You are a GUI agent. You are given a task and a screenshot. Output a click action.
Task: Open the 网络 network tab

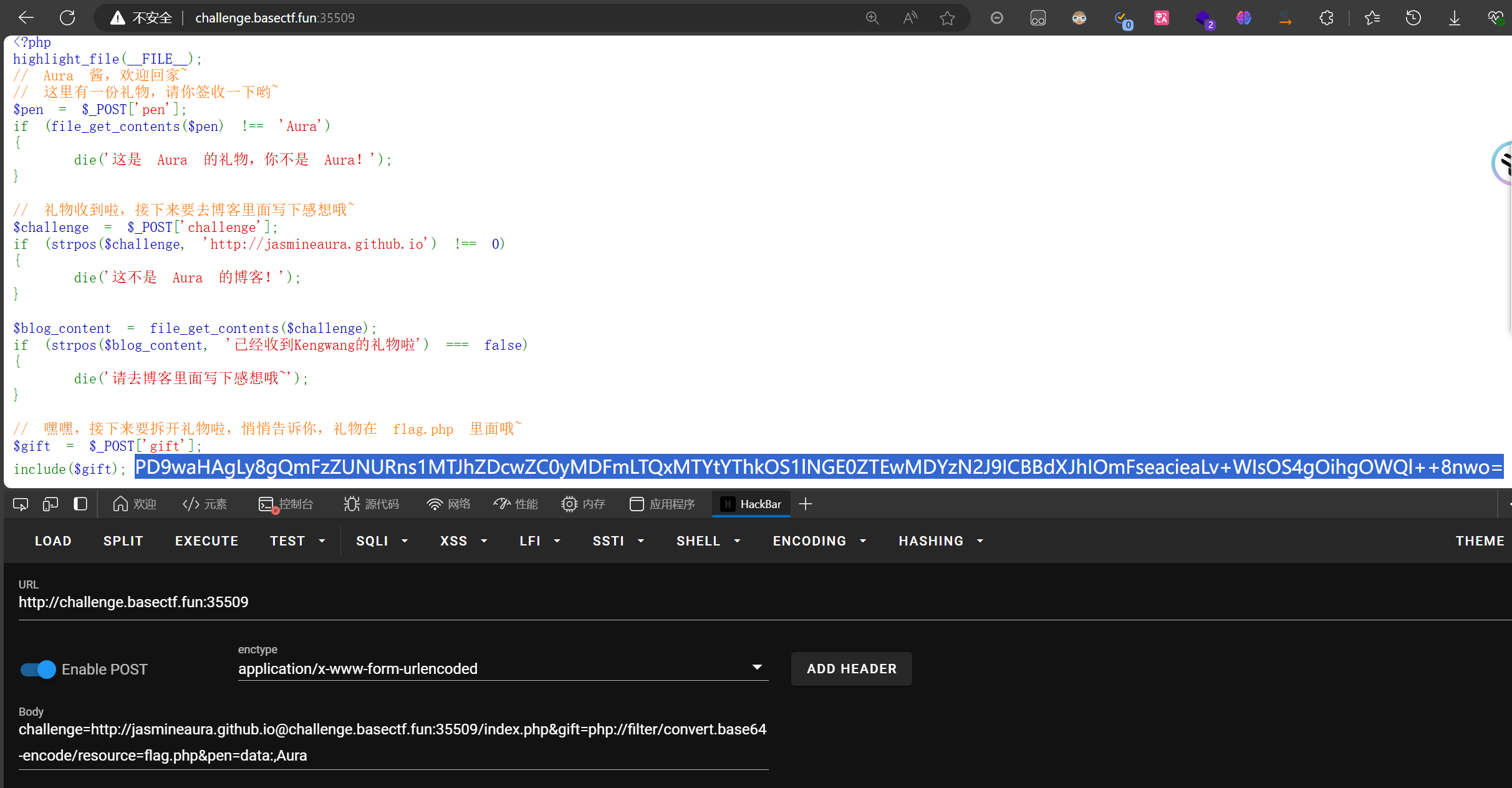(x=448, y=504)
